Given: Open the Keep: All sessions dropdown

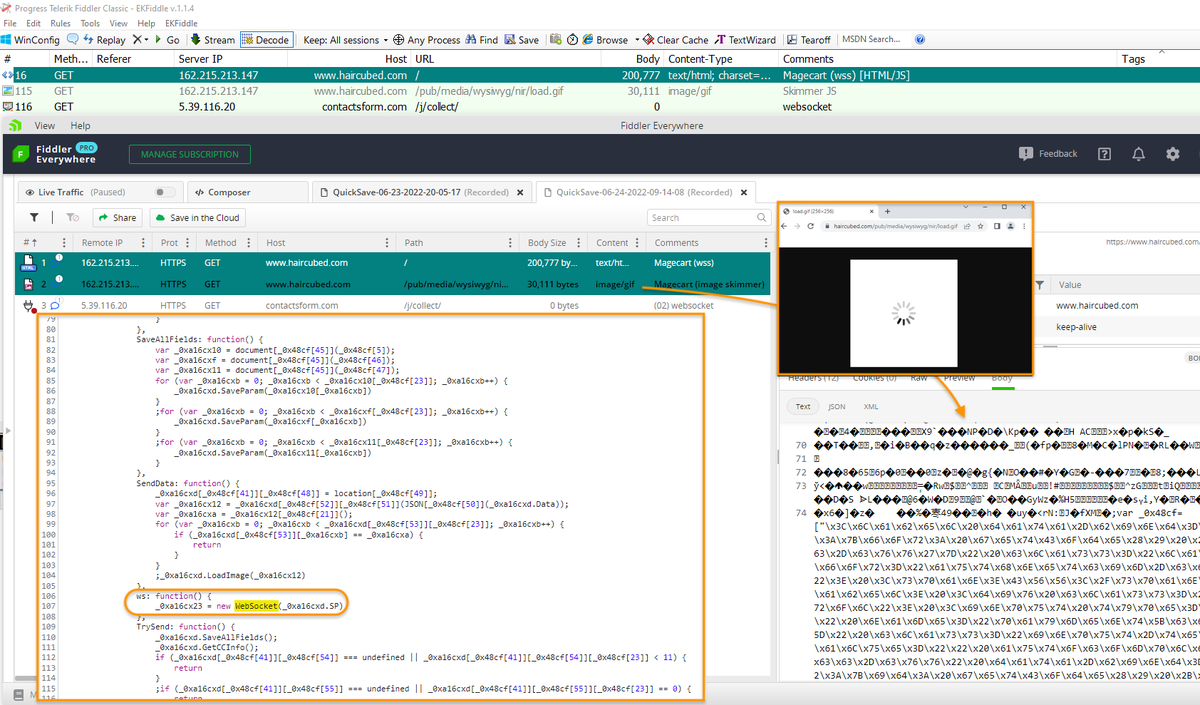Looking at the screenshot, I should pyautogui.click(x=345, y=40).
